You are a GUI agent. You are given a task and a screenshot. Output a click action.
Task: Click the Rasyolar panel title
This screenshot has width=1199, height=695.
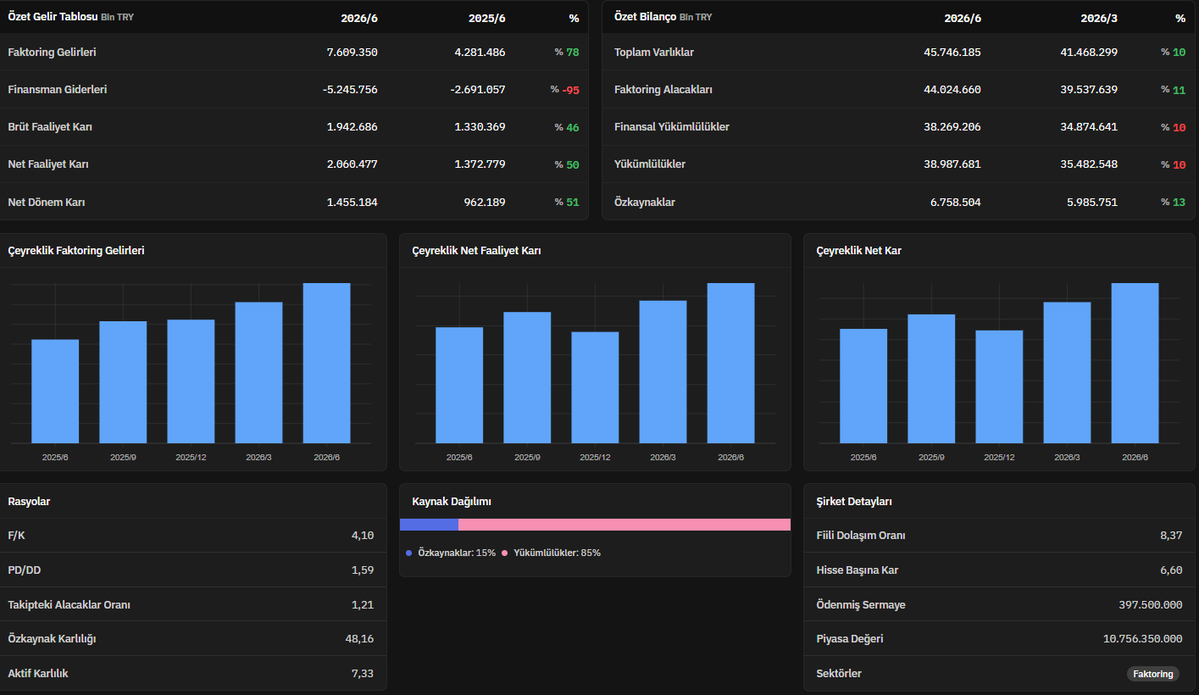point(29,502)
